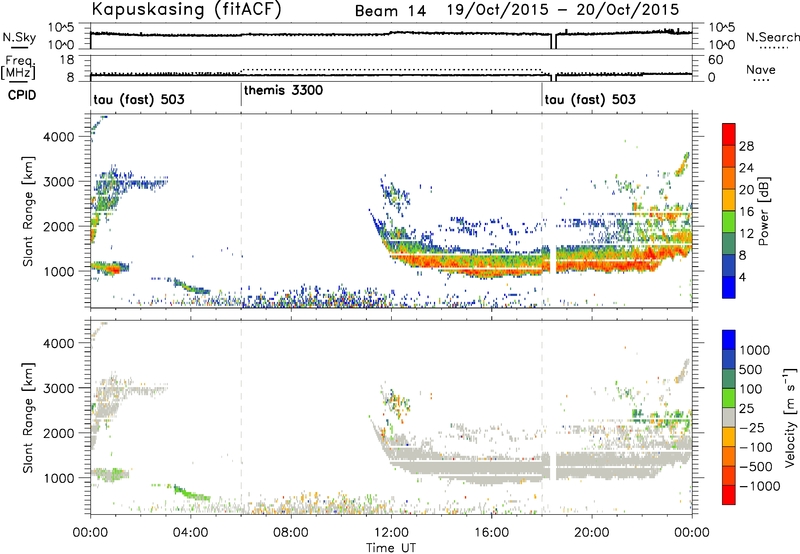Screen dimensions: 800x554
Task: Click the data gap near 18:30 in power panel
Action: click(x=553, y=260)
